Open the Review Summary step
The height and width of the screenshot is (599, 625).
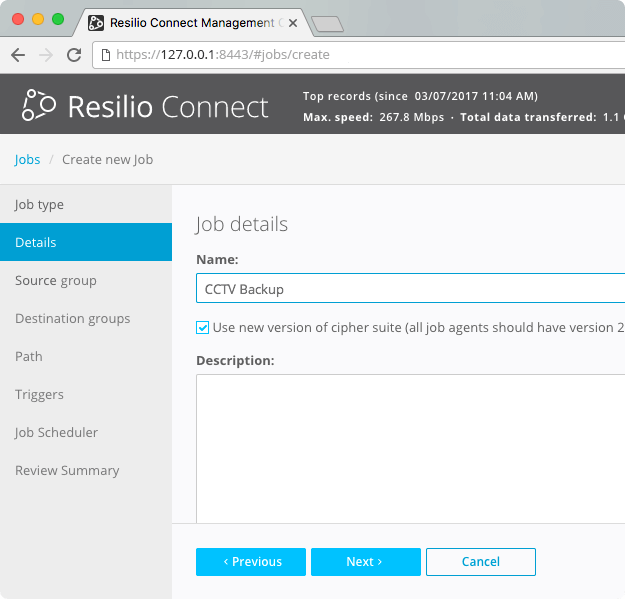(x=86, y=470)
